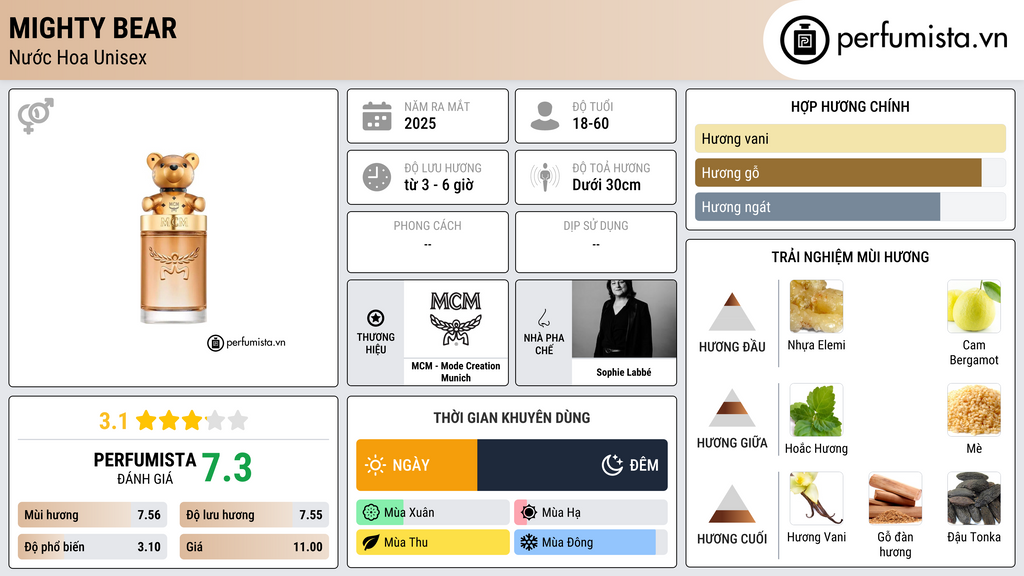Click the Độ phổ biến 3.10 score bar
Image resolution: width=1024 pixels, height=576 pixels.
point(93,547)
